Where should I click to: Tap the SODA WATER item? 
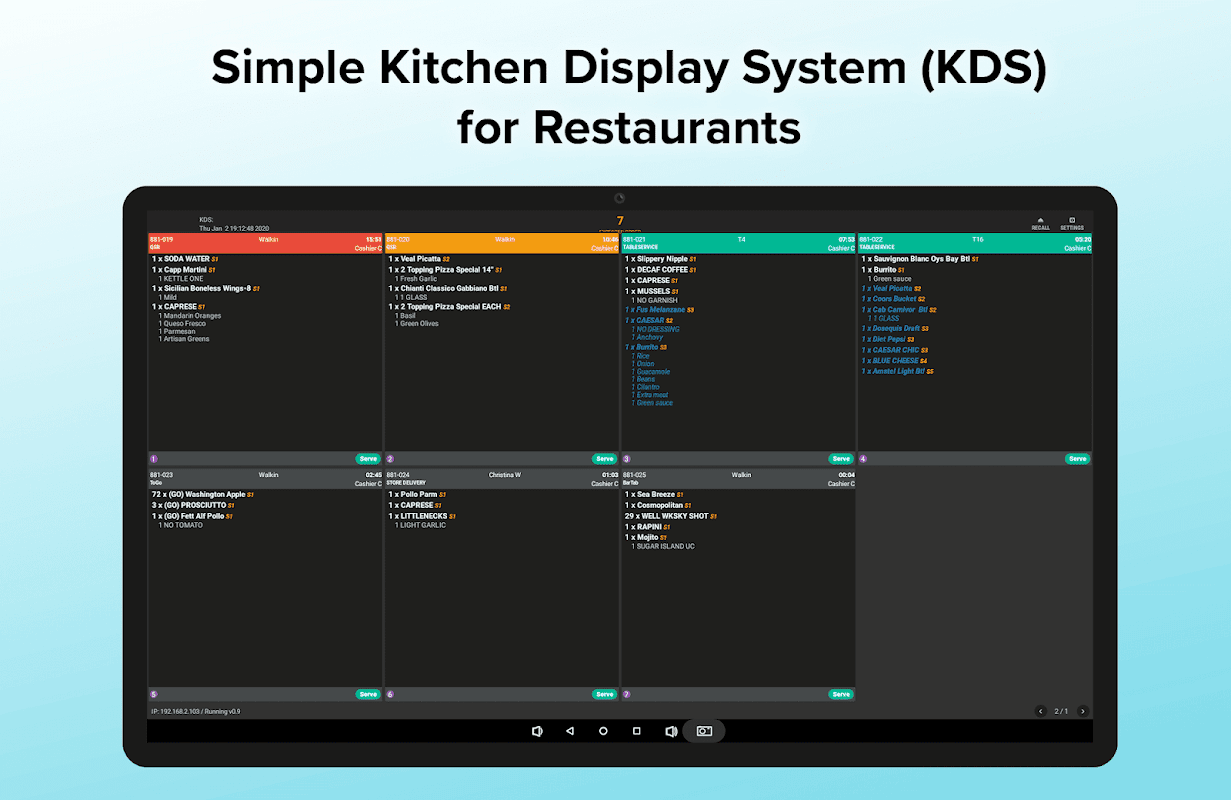(x=185, y=259)
